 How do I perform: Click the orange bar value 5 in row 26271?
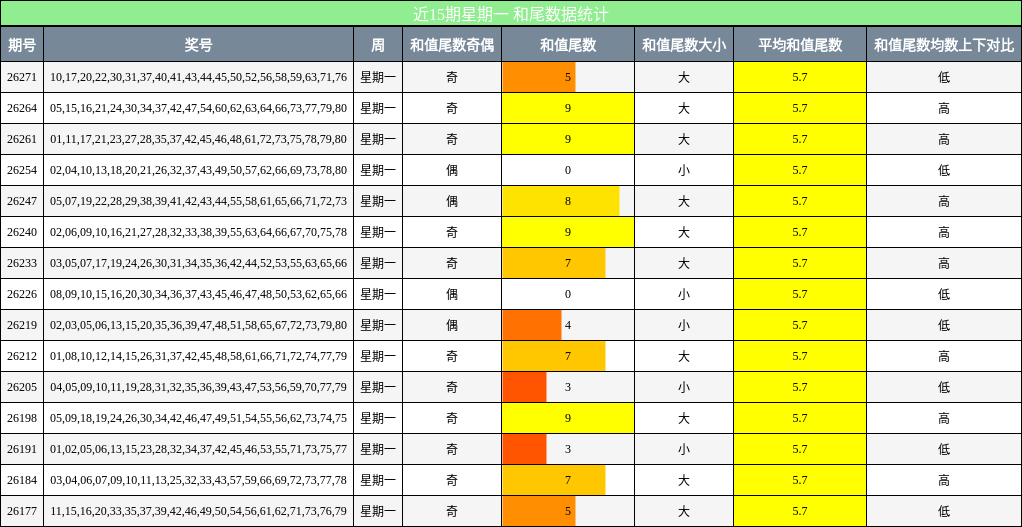539,78
